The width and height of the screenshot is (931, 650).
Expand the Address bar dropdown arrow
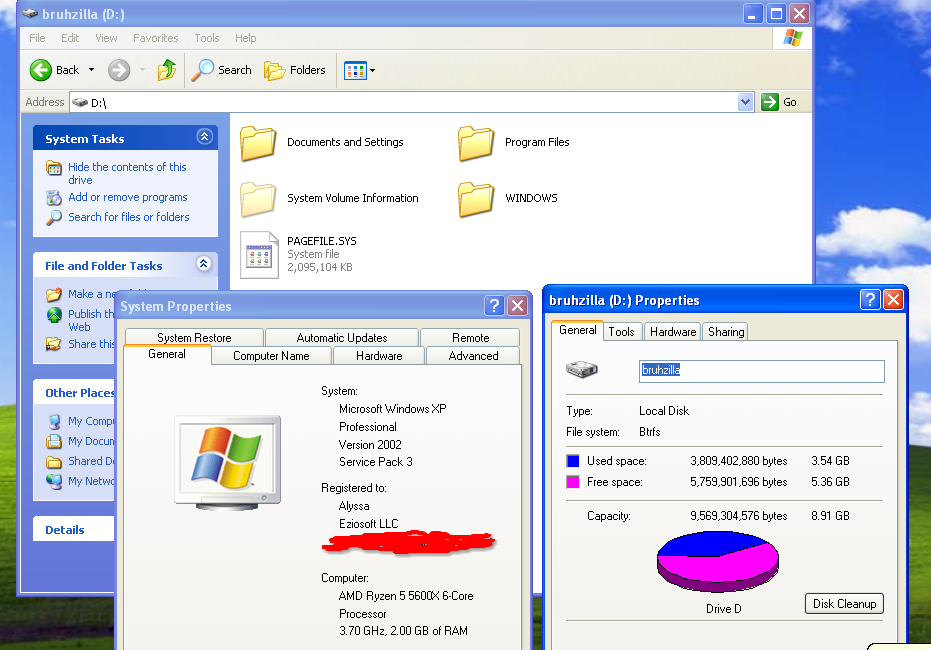[x=745, y=102]
